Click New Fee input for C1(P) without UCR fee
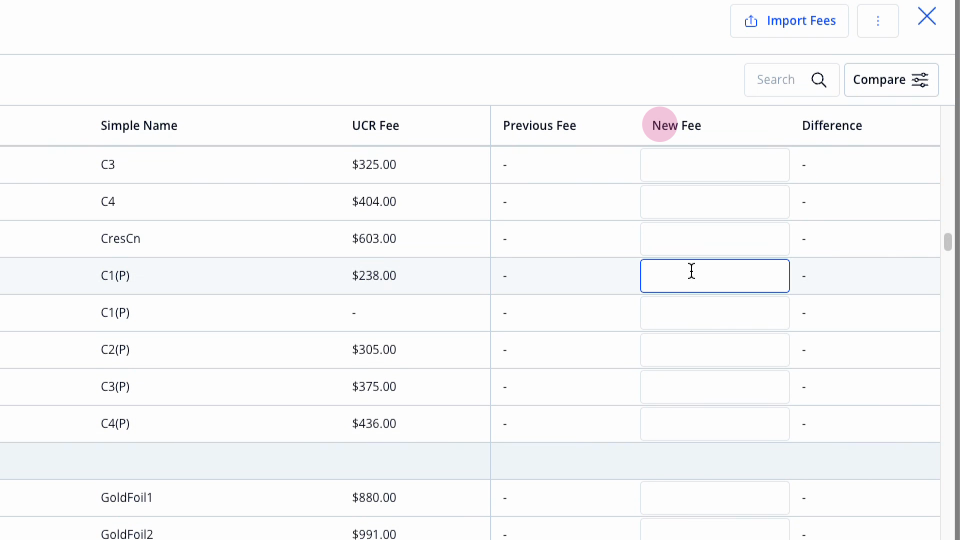This screenshot has height=540, width=960. tap(714, 313)
